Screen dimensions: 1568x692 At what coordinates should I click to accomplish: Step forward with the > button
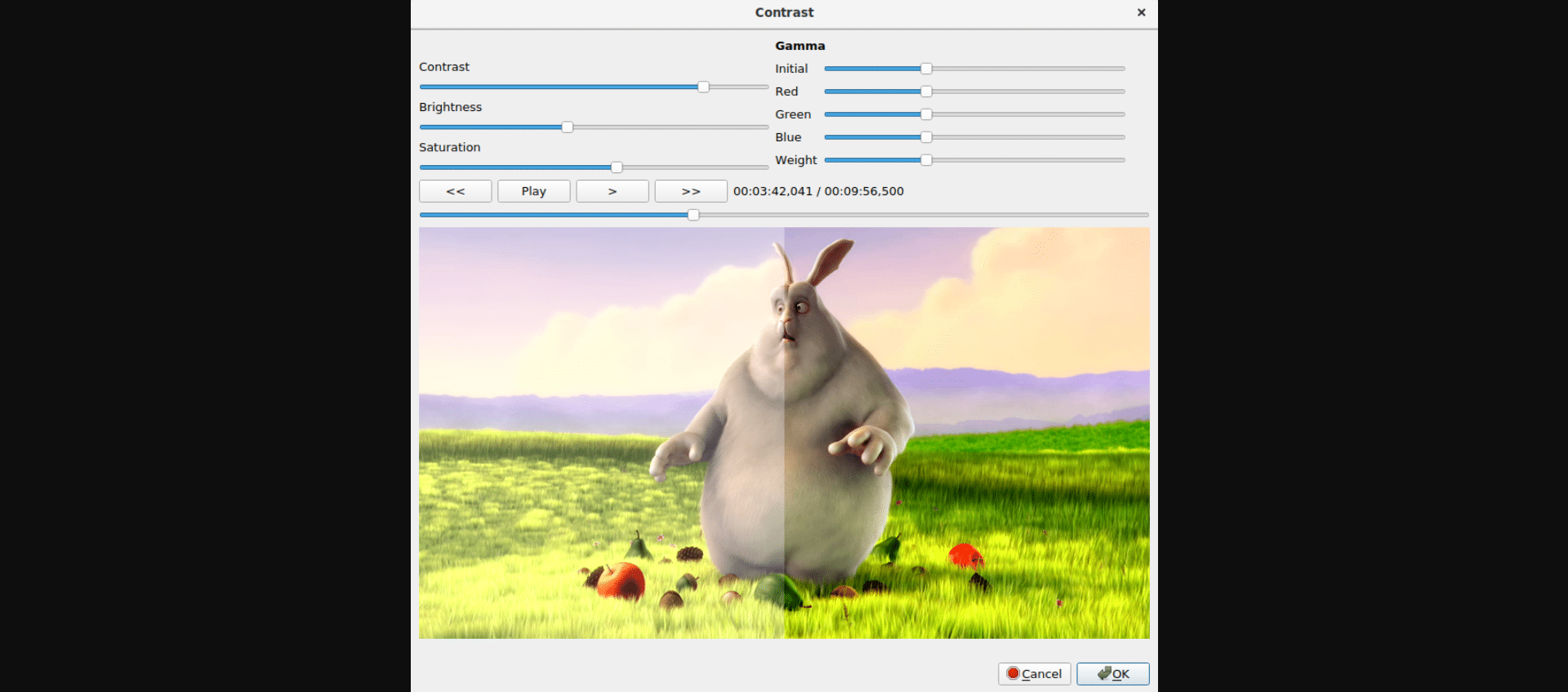click(x=612, y=191)
